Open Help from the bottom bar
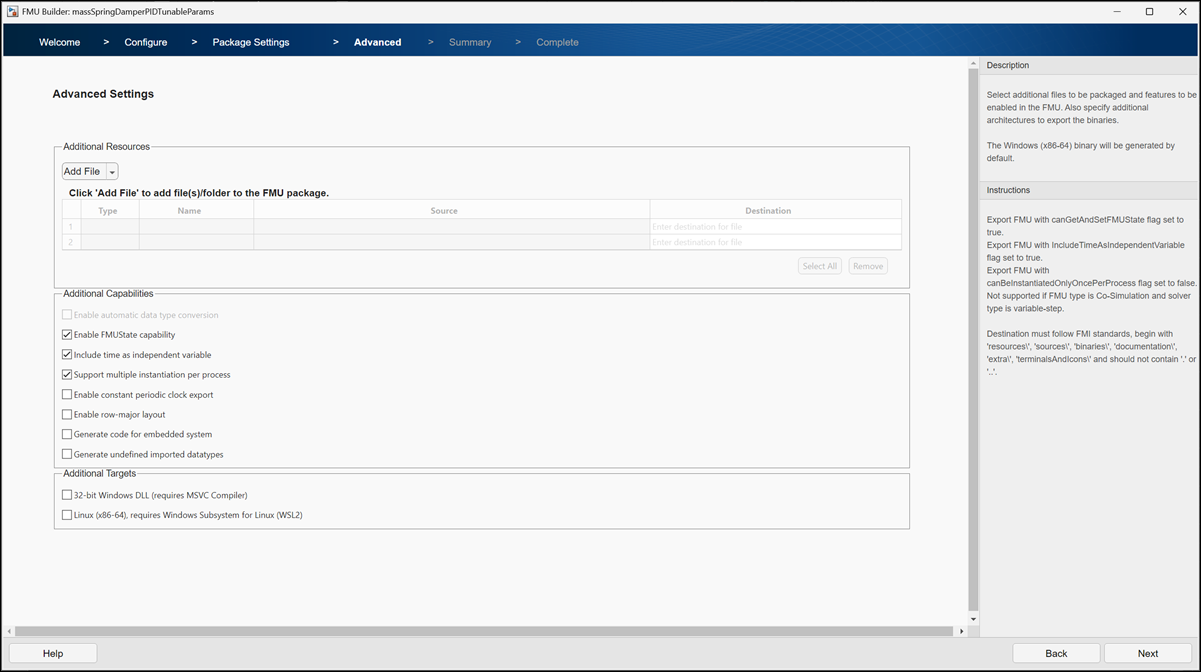Screen dimensions: 1201x672 [x=52, y=652]
